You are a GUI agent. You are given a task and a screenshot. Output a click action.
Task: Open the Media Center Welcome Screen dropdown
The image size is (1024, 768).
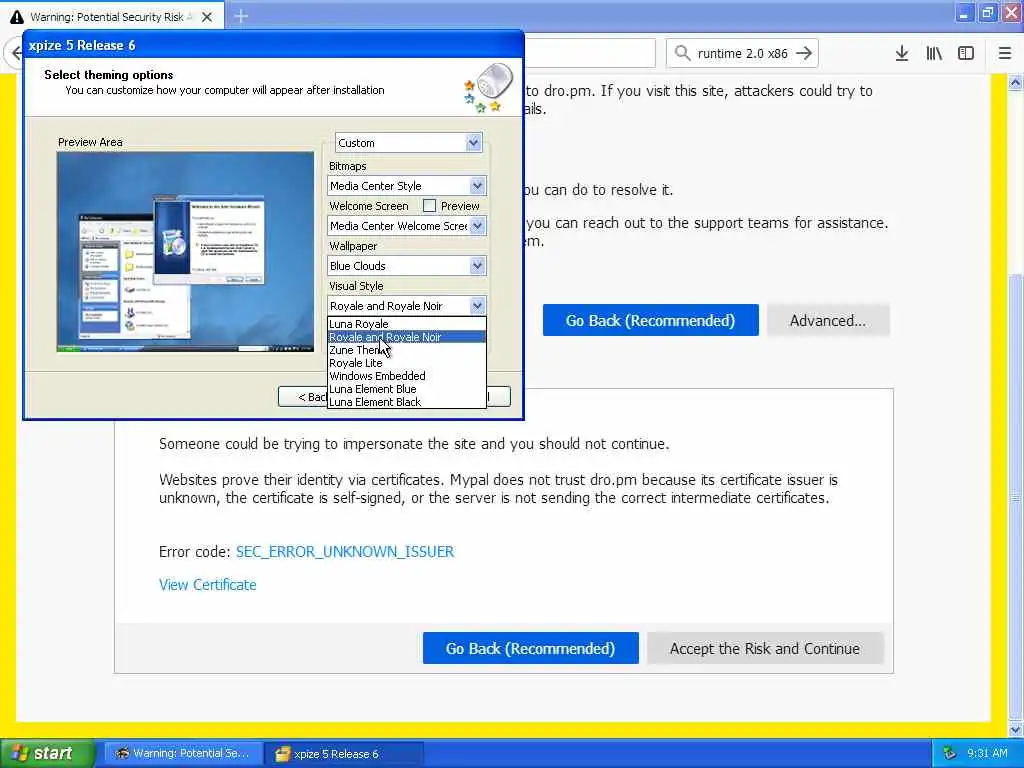pyautogui.click(x=477, y=226)
